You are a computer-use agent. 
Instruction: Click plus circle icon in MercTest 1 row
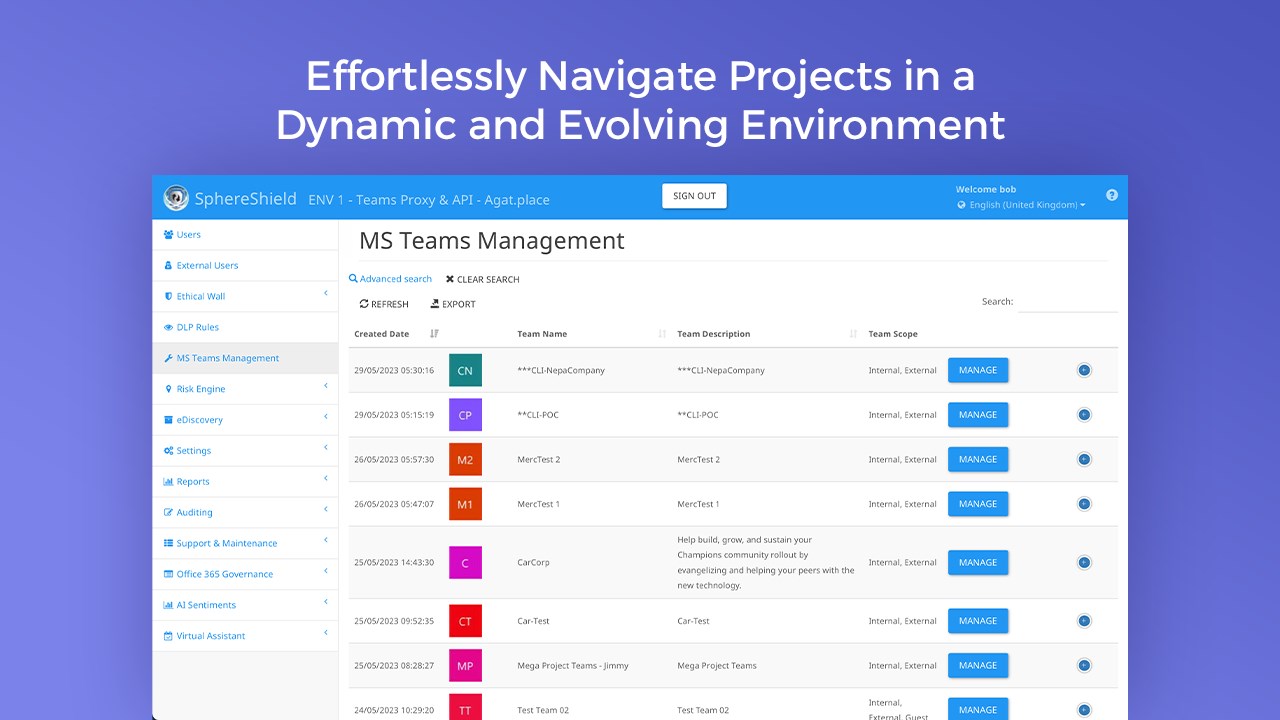[x=1084, y=504]
